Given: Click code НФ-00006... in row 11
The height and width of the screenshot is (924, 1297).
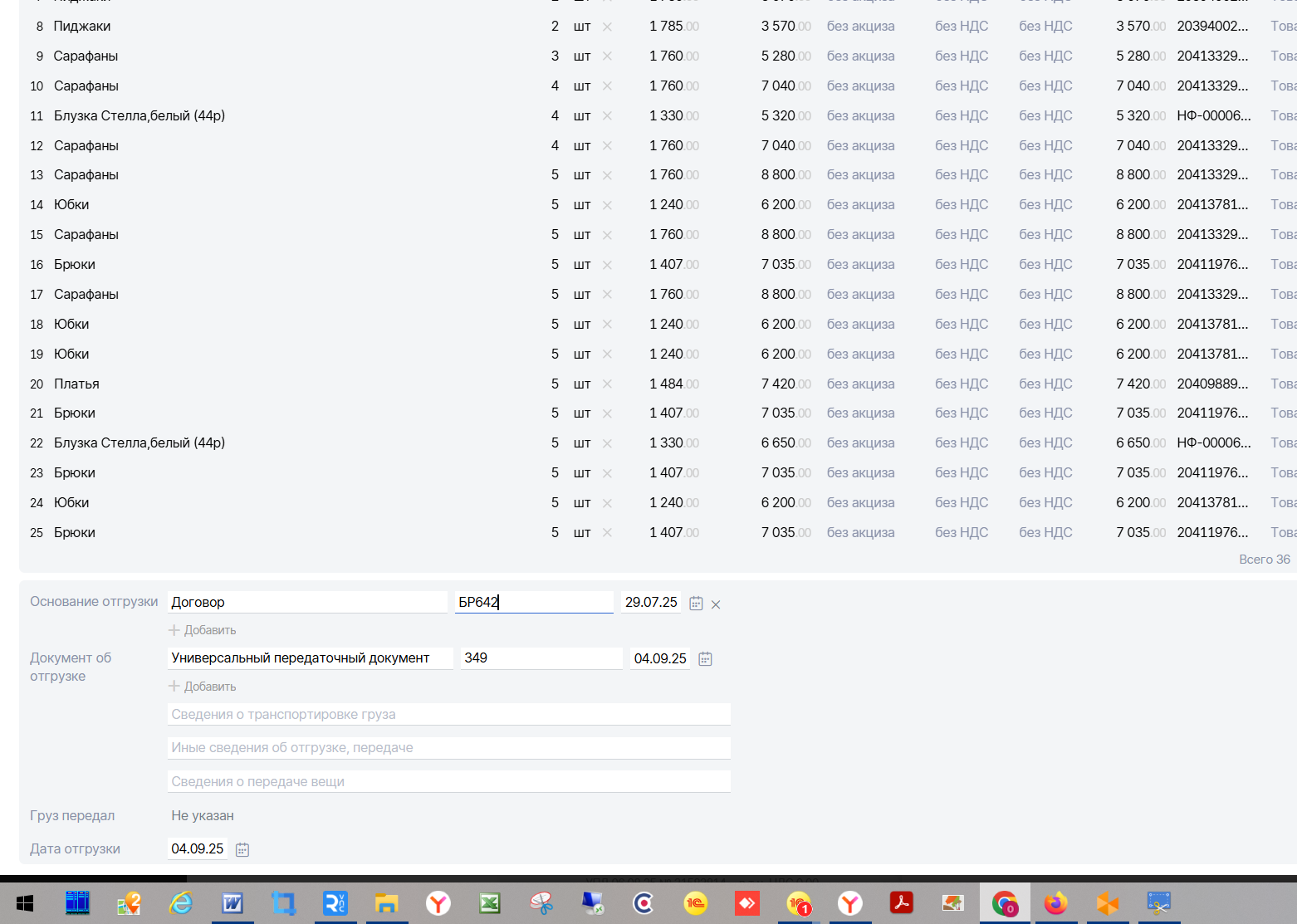Looking at the screenshot, I should (x=1214, y=116).
